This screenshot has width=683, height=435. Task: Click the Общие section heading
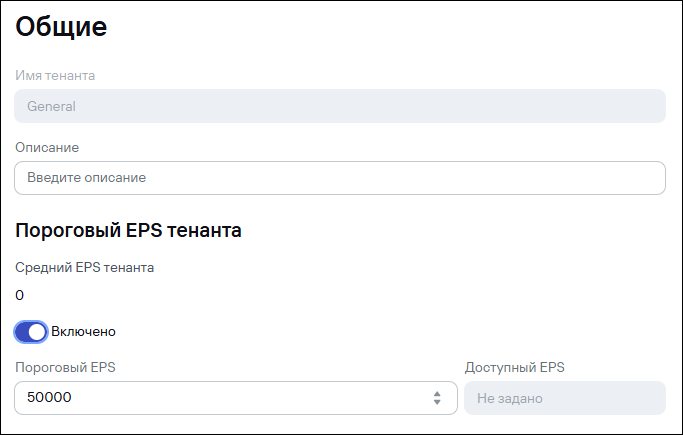(x=61, y=27)
